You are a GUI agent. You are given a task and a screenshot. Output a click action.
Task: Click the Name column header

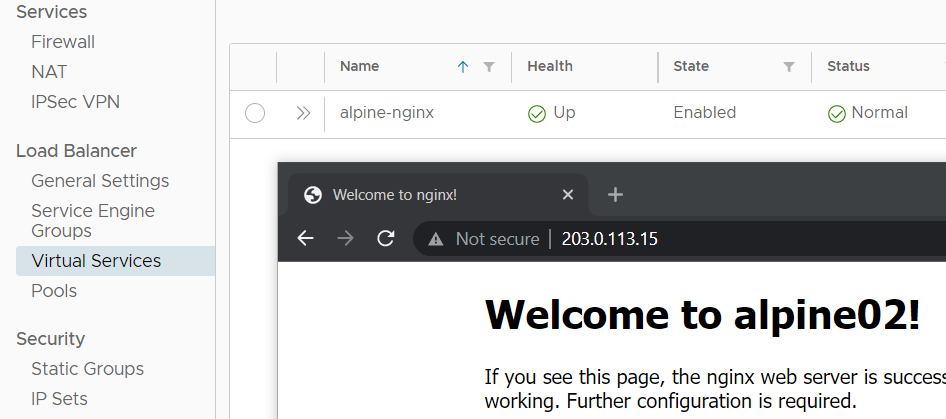click(360, 66)
